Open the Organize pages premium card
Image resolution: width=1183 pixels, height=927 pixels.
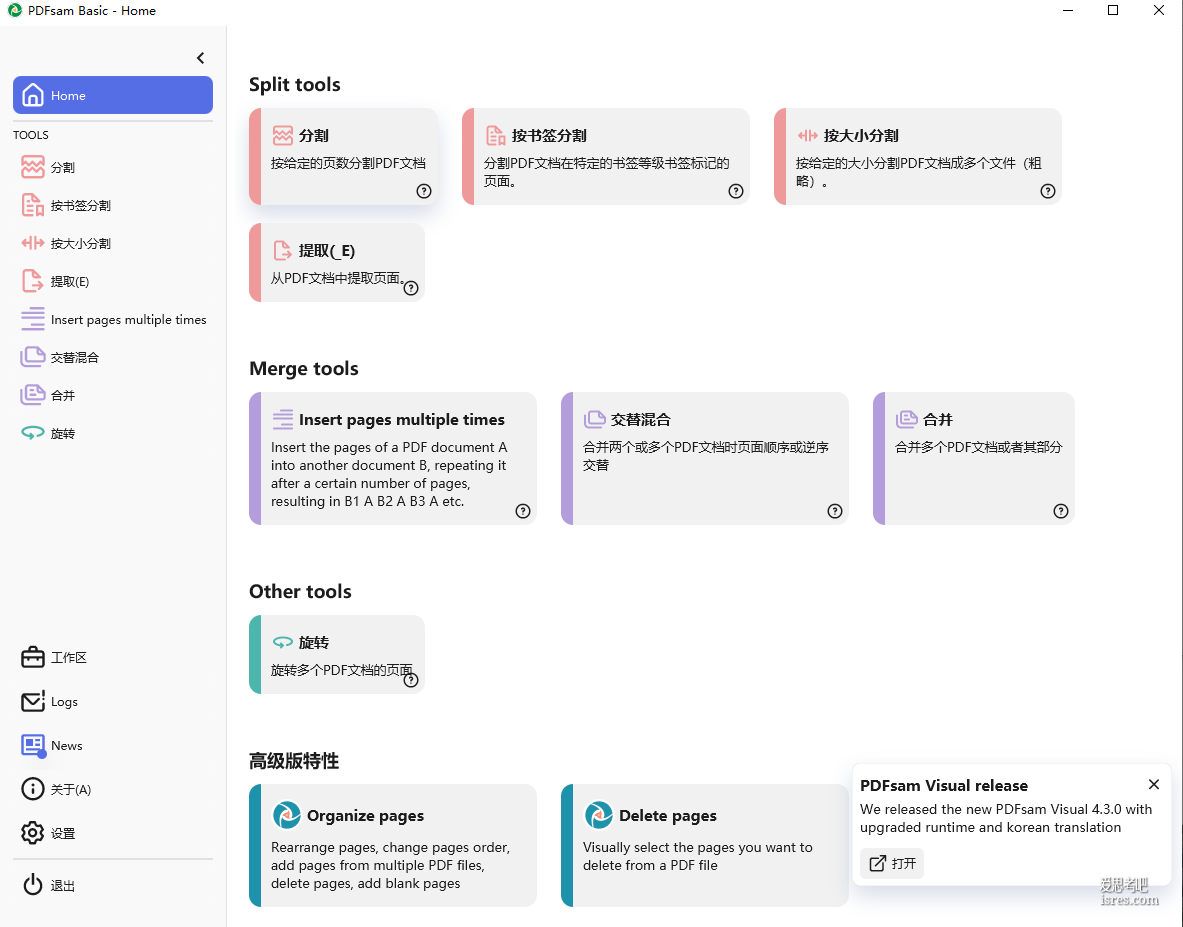pyautogui.click(x=392, y=845)
